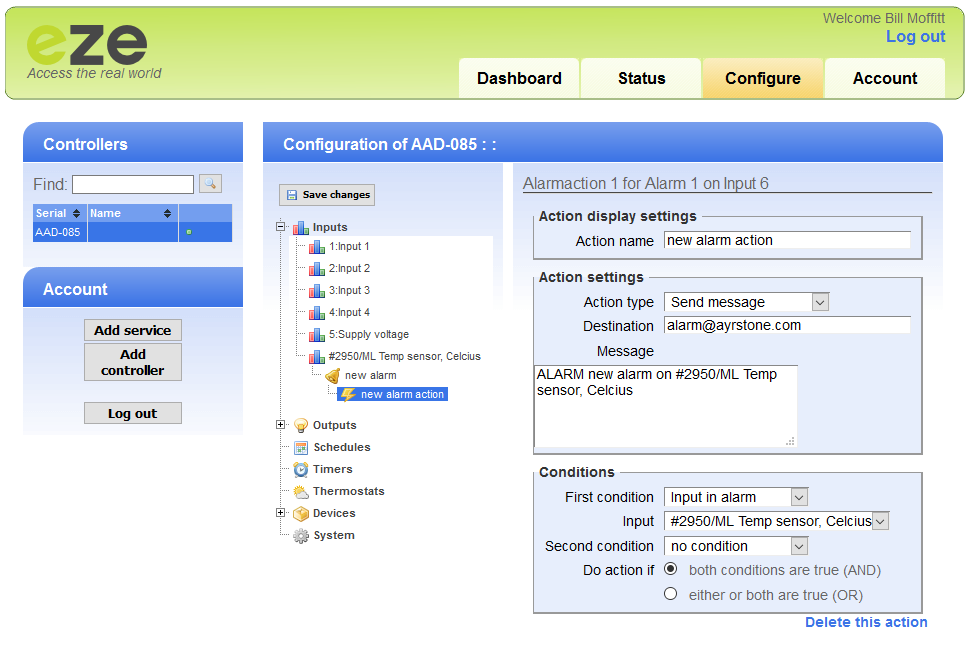The width and height of the screenshot is (973, 657).
Task: Select either or both are true (OR)
Action: click(671, 594)
